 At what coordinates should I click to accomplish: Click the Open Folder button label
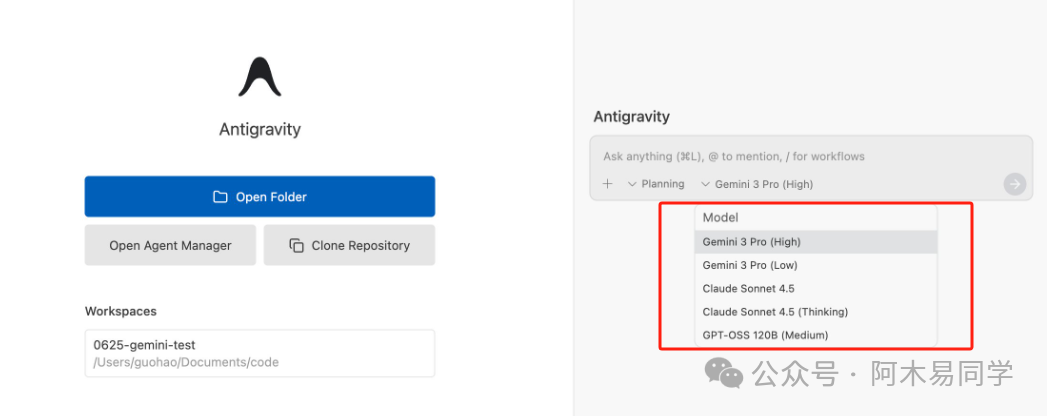(x=271, y=197)
